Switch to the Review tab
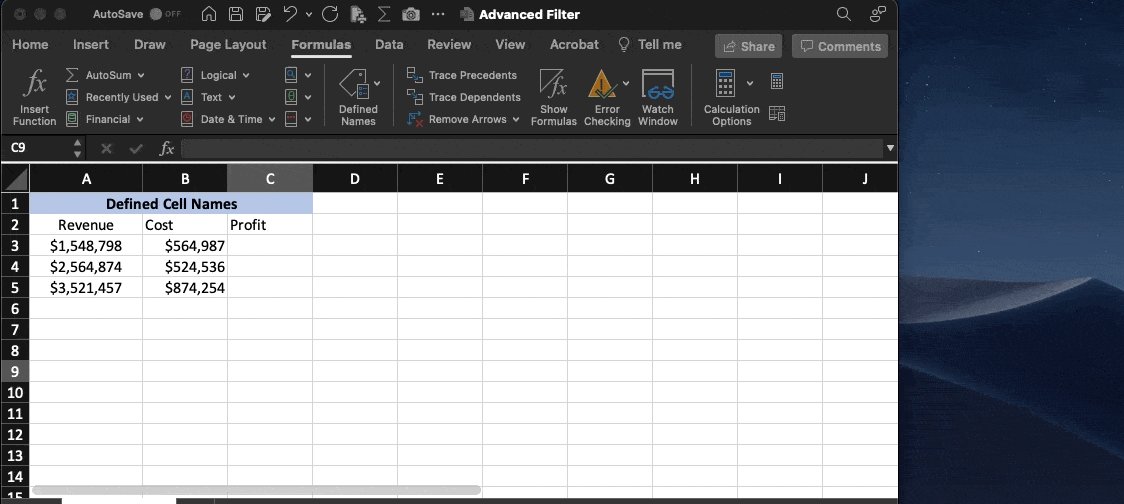Screen dimensions: 1124x504 pyautogui.click(x=449, y=44)
